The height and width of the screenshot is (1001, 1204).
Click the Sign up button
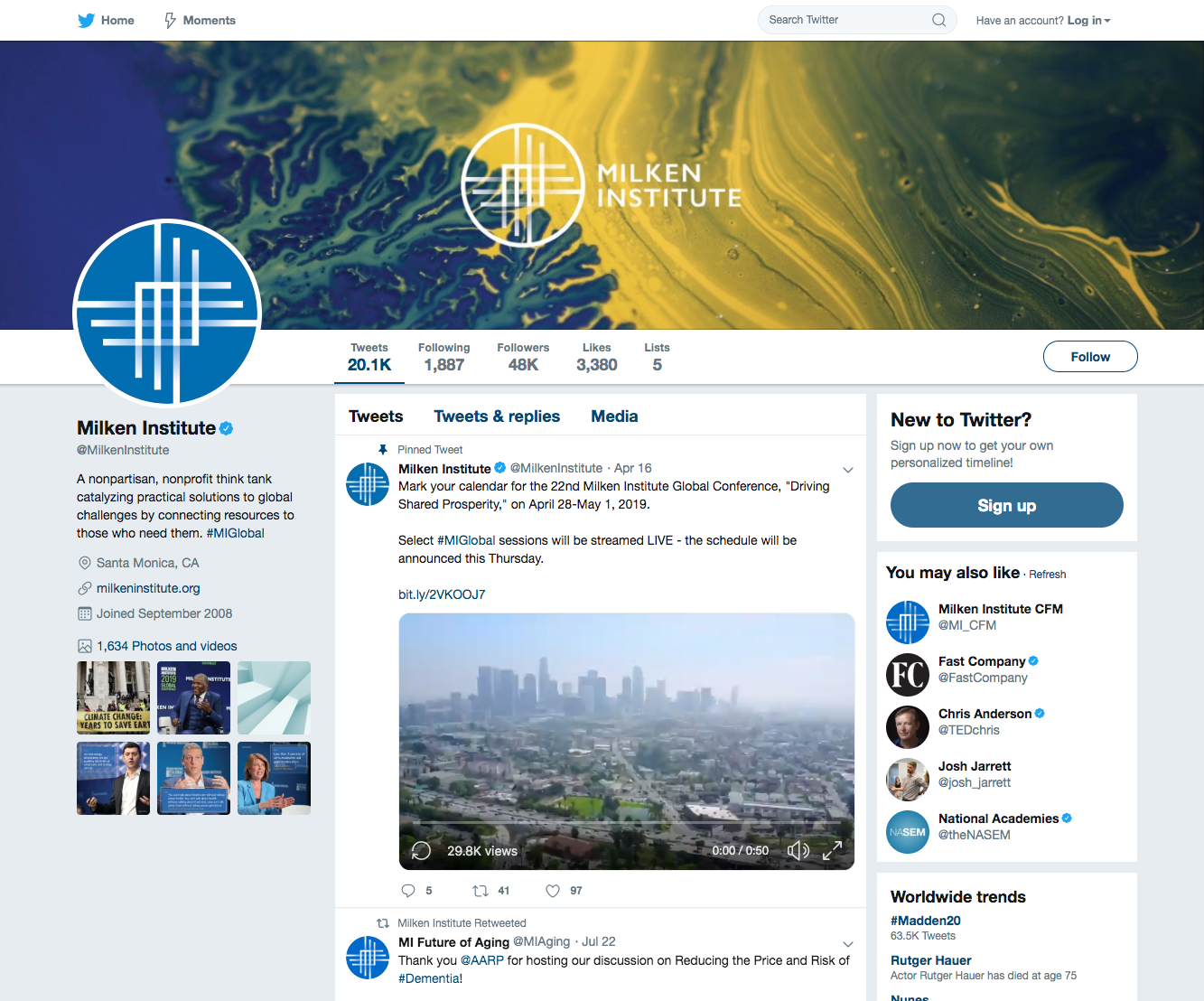click(x=1007, y=505)
